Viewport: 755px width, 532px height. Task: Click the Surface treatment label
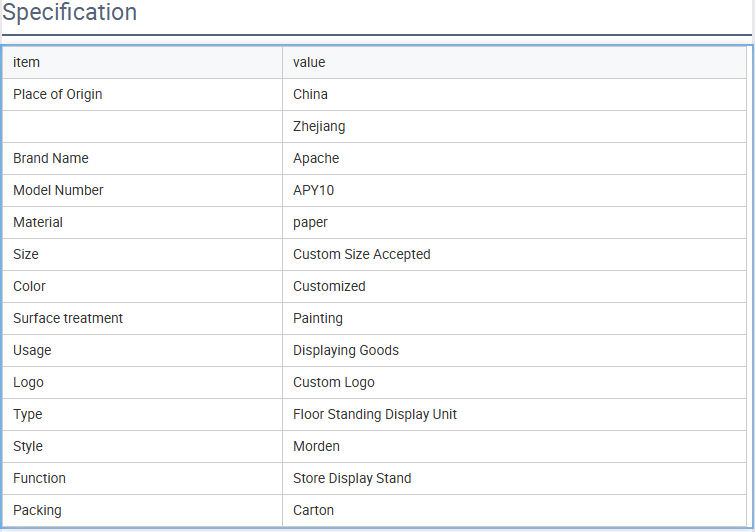(x=68, y=318)
